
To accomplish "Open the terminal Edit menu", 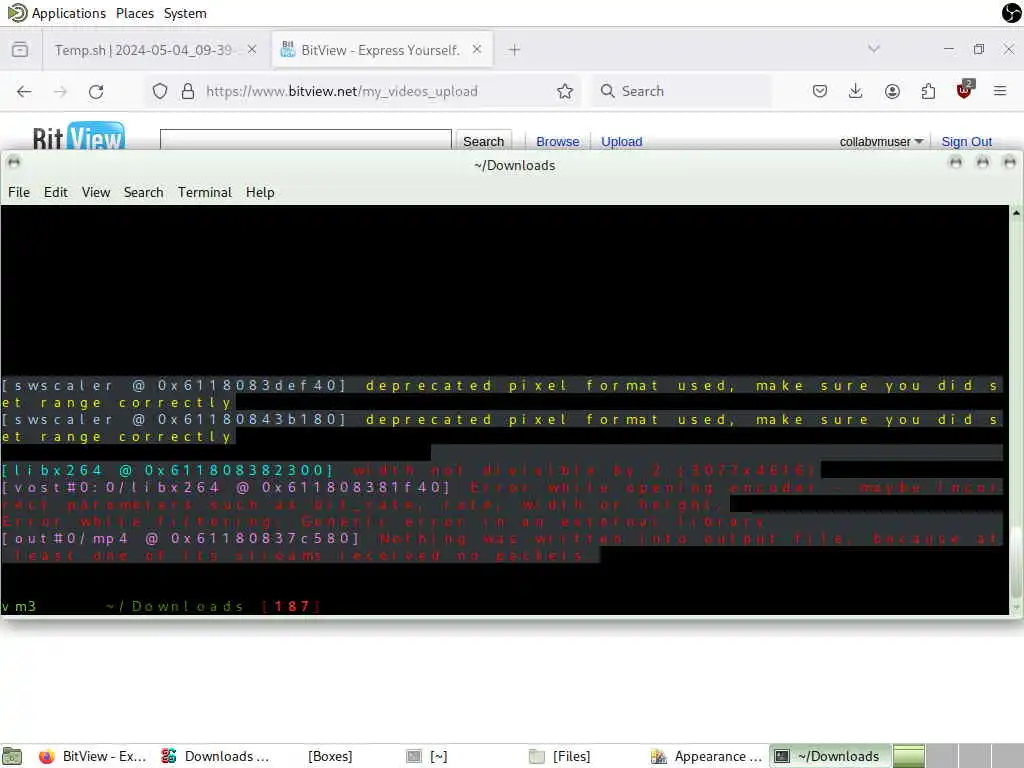I will coord(56,192).
